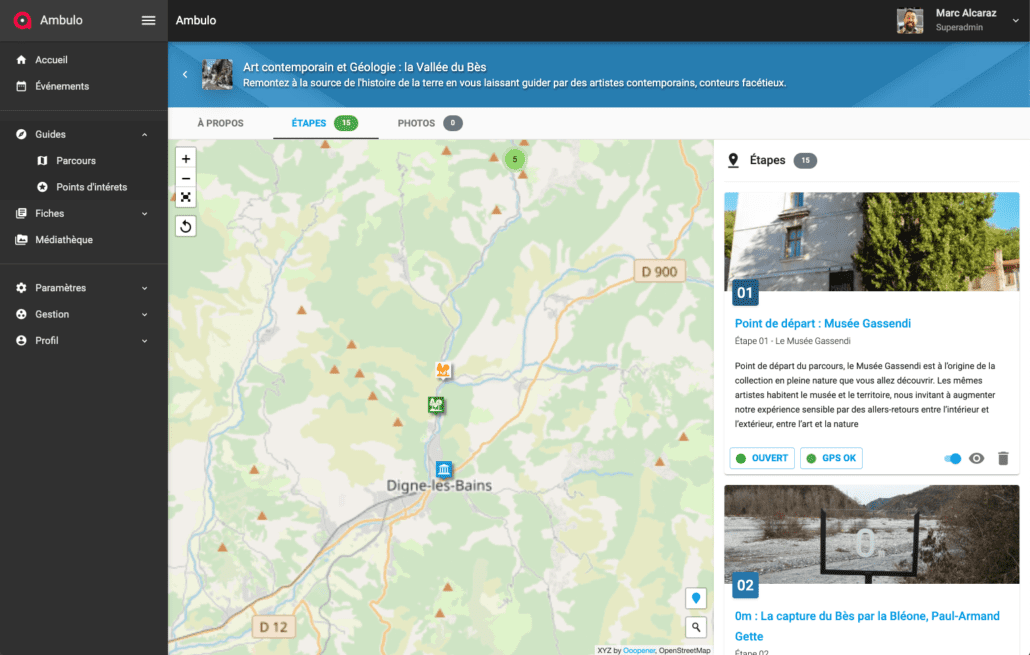Toggle map fullscreen mode
This screenshot has width=1030, height=655.
pyautogui.click(x=186, y=197)
